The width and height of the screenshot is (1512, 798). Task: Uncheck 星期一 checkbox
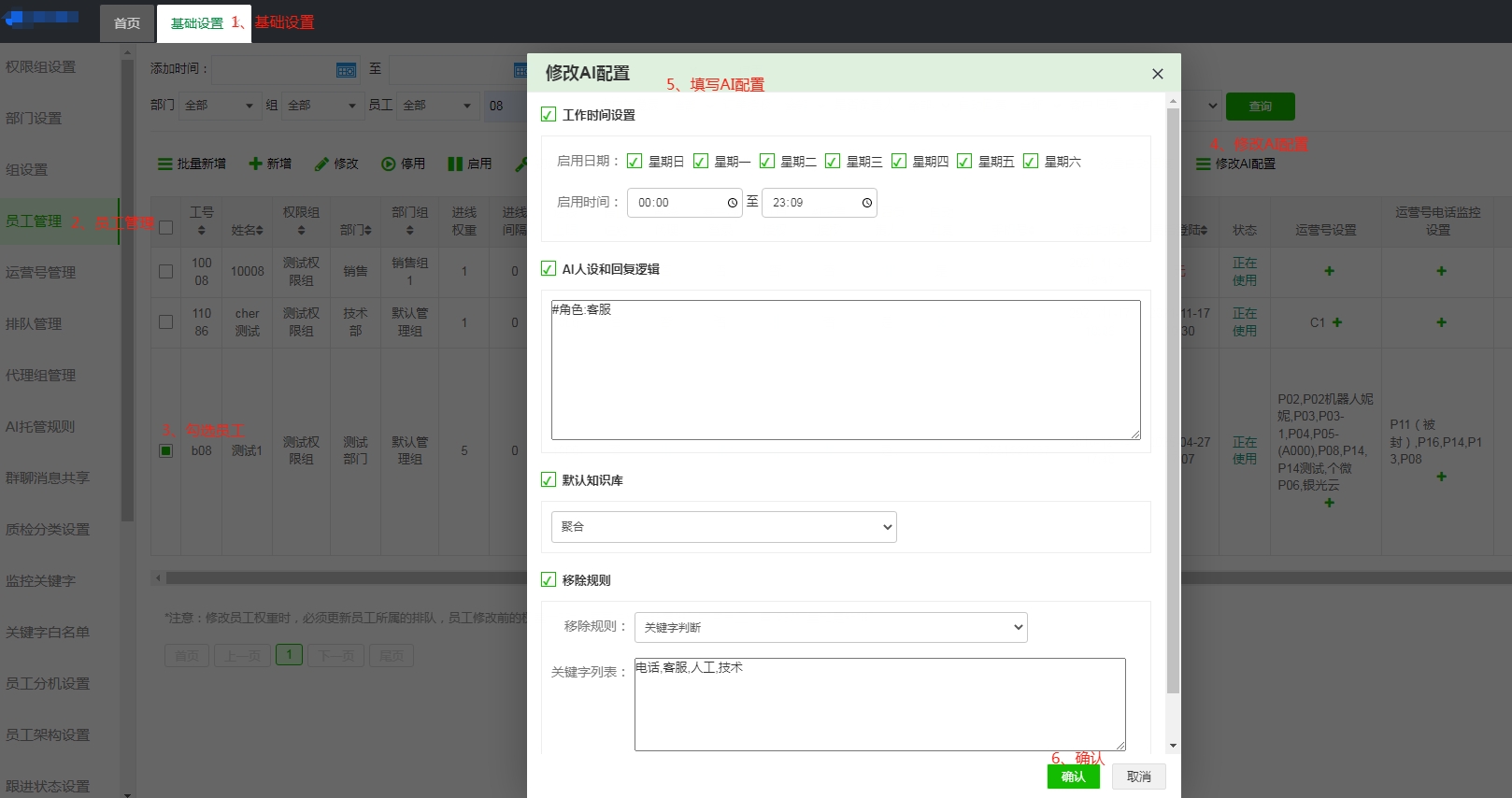[701, 161]
